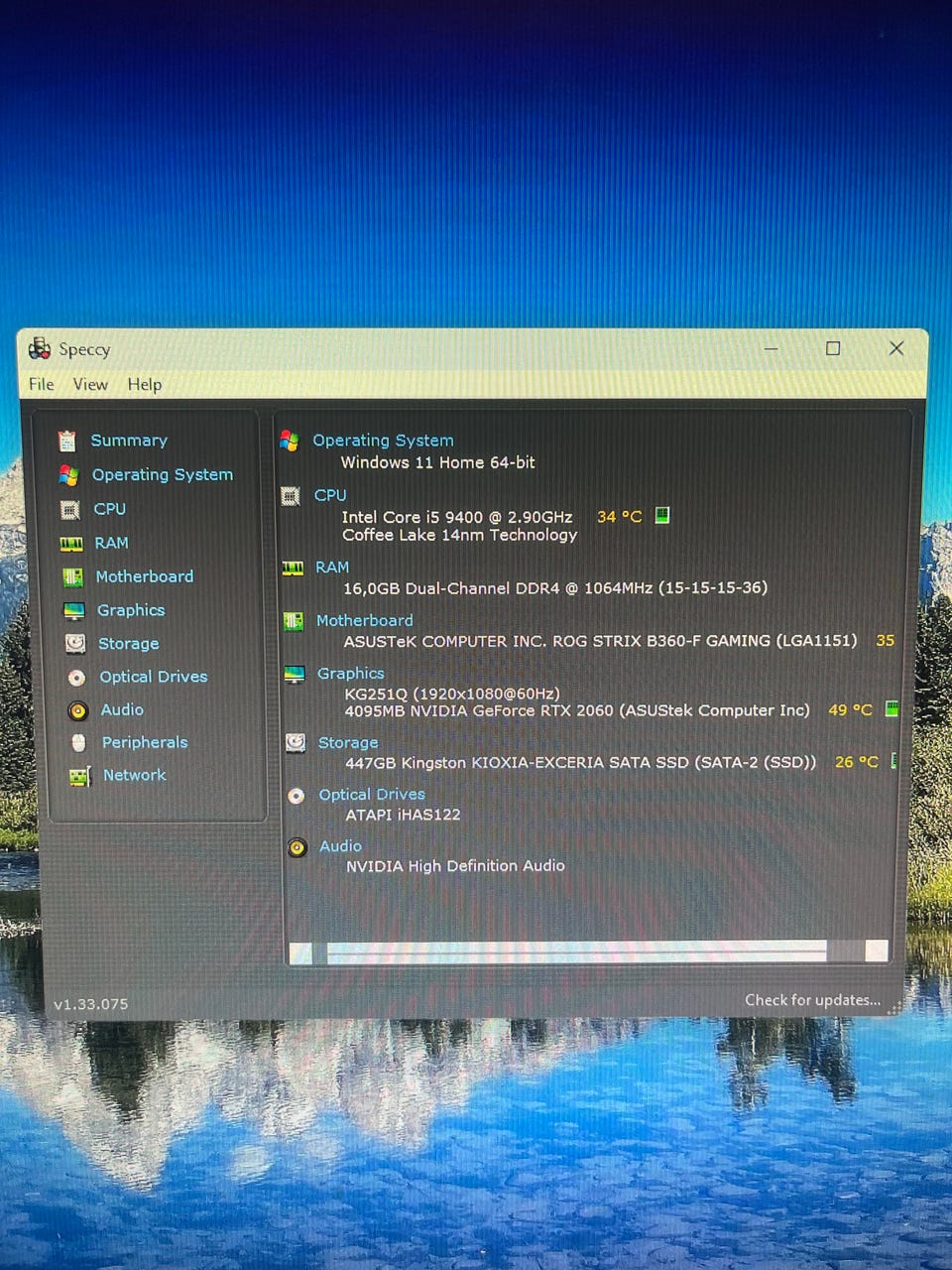Click the CPU heading link in summary
Viewport: 952px width, 1270px height.
[x=330, y=495]
